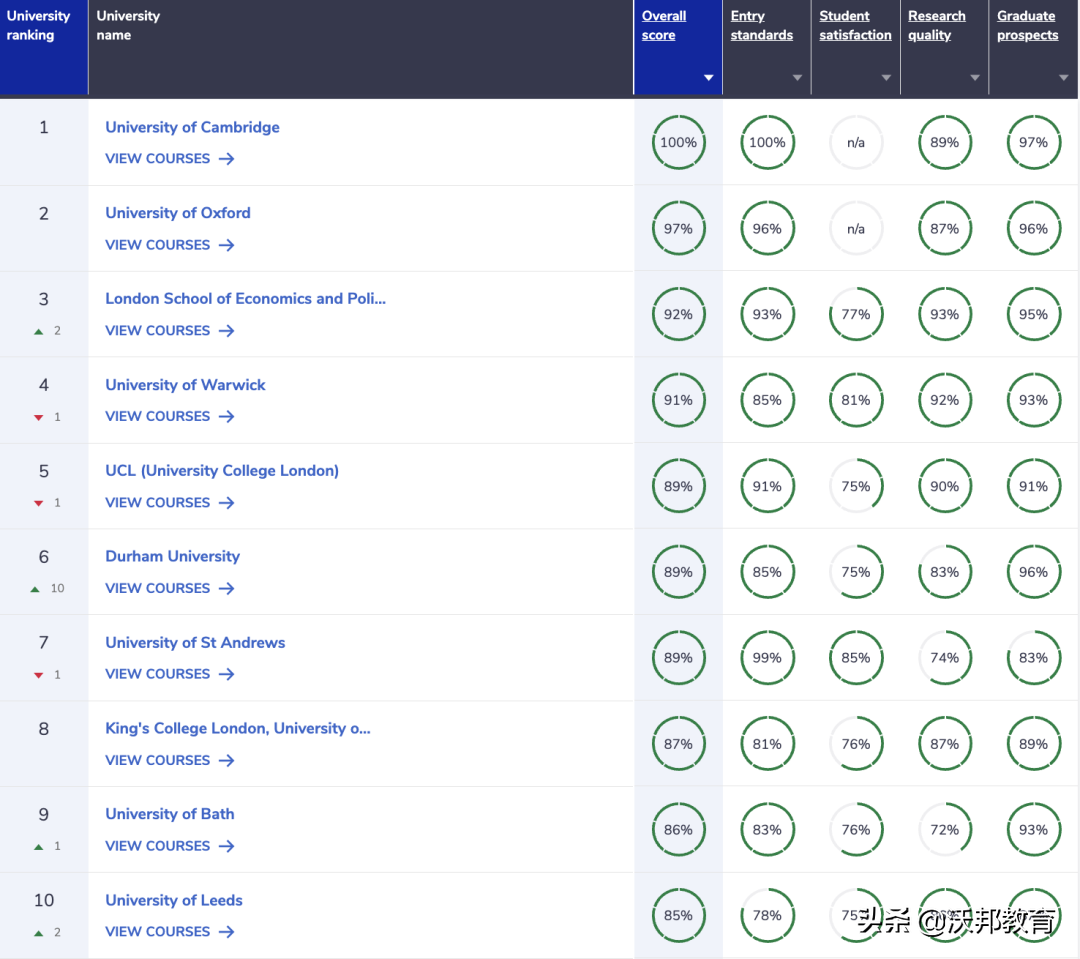Click King's College 81% entry standards circle
Screen dimensions: 1080x959
(x=767, y=744)
